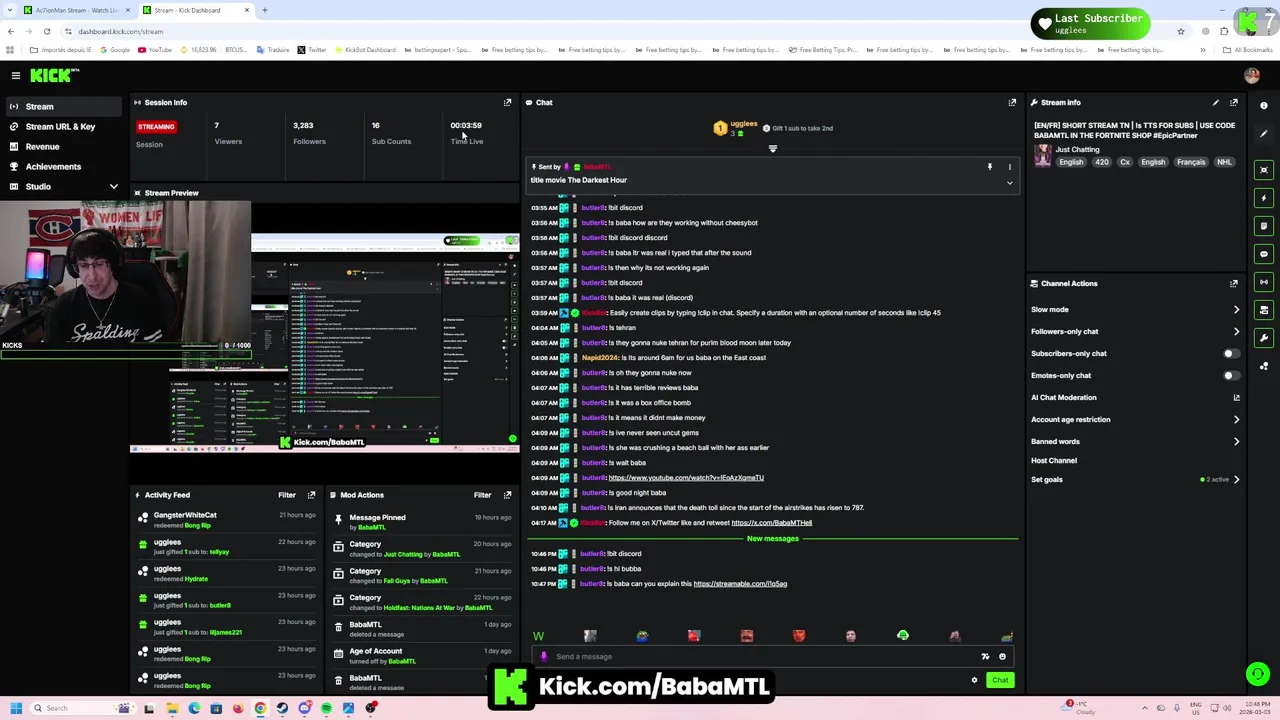1280x720 pixels.
Task: Select the W emote in chat
Action: tap(538, 636)
